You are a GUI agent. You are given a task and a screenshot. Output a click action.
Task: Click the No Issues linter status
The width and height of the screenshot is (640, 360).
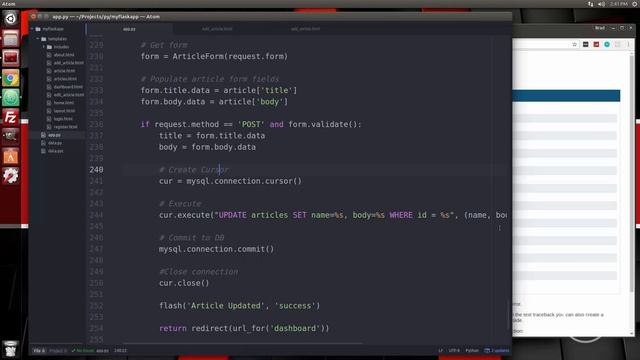point(83,350)
